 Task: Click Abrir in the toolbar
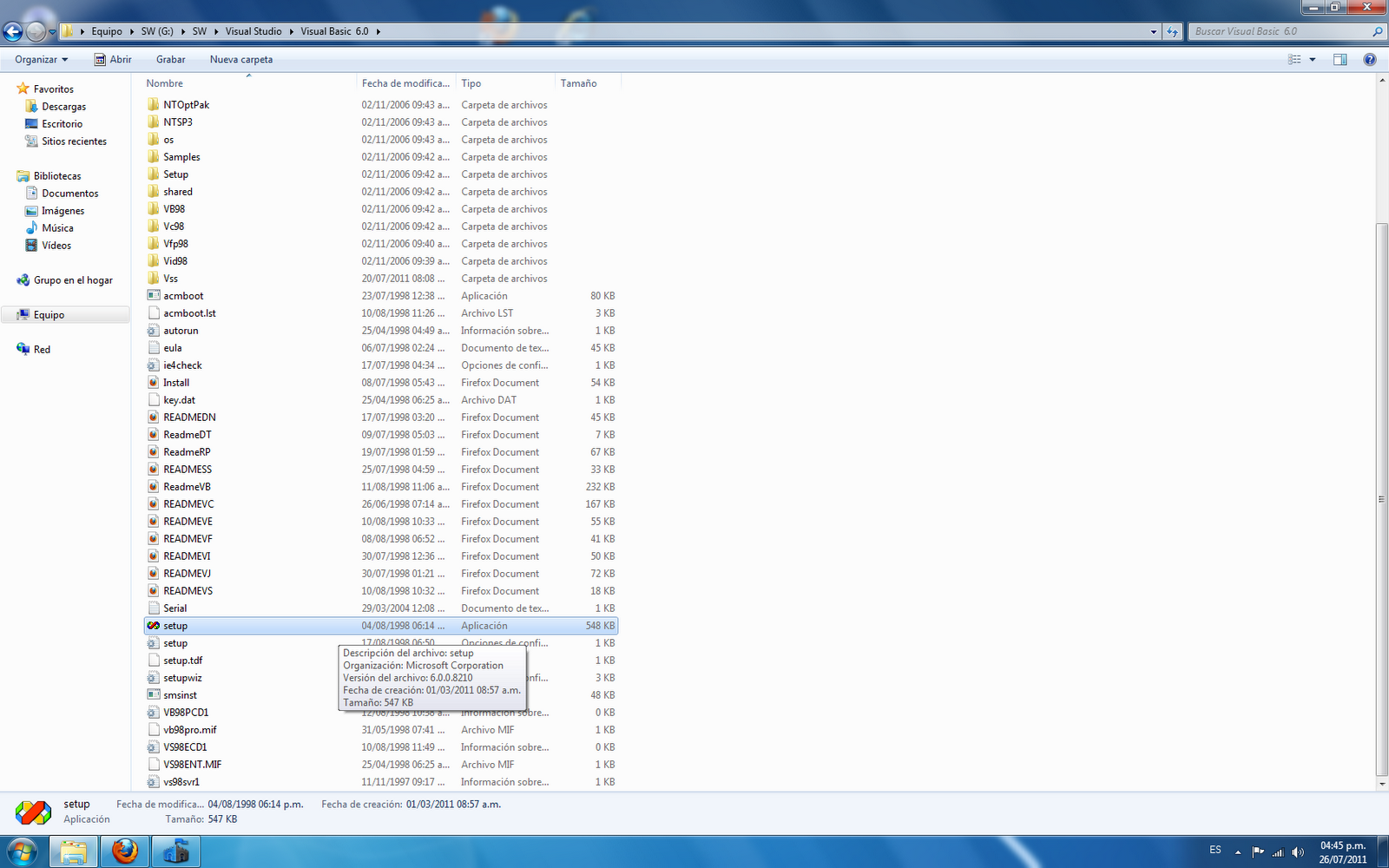point(113,60)
